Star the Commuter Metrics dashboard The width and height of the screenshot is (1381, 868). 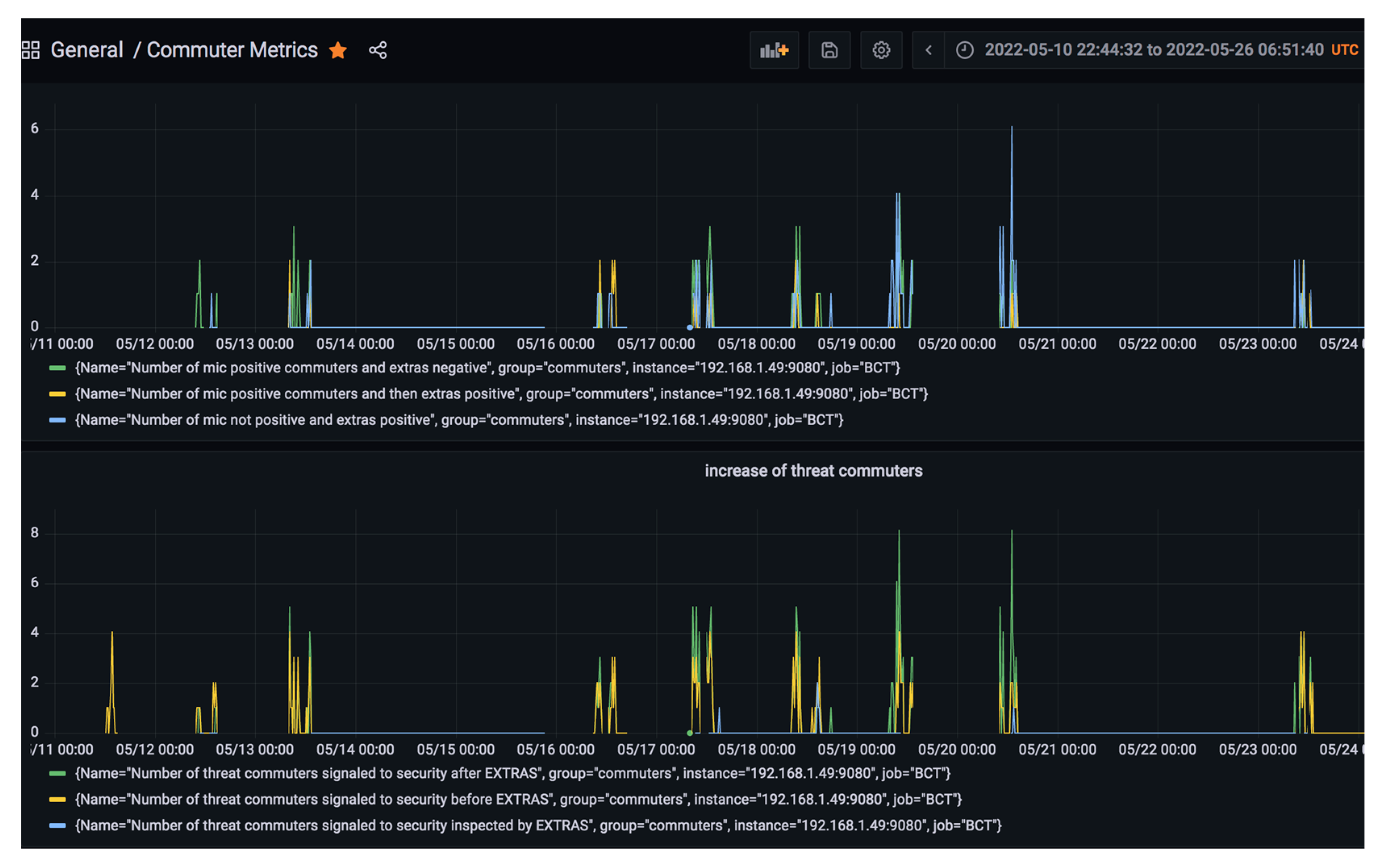point(338,50)
